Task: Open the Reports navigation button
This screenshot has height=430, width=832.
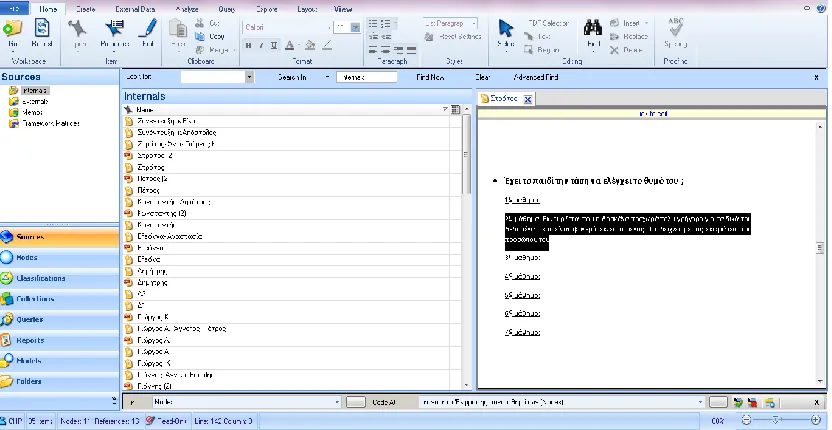Action: [59, 340]
